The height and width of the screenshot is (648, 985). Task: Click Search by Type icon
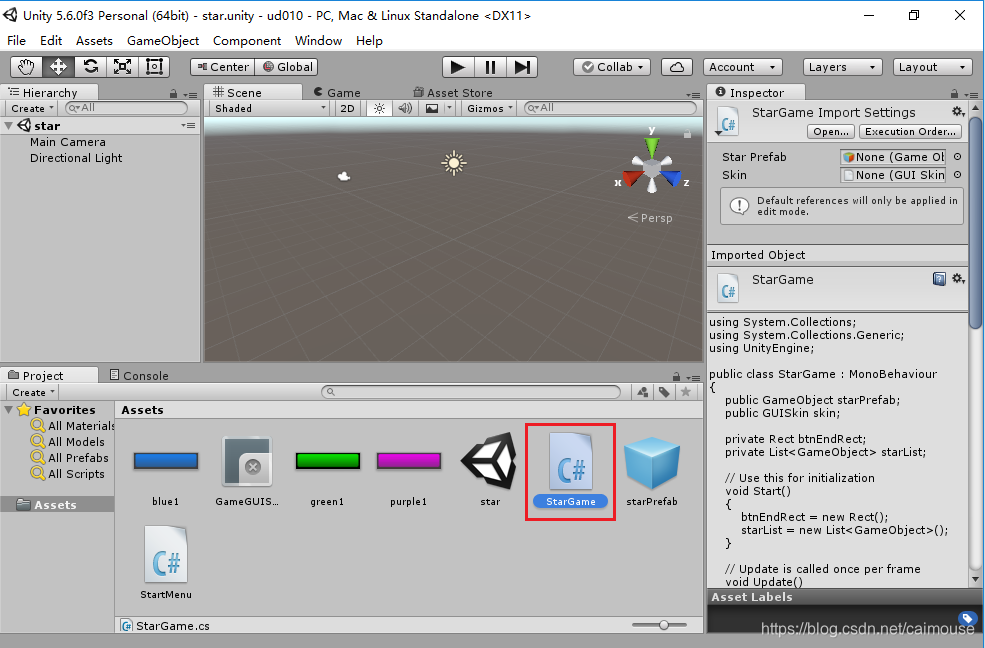(x=643, y=392)
